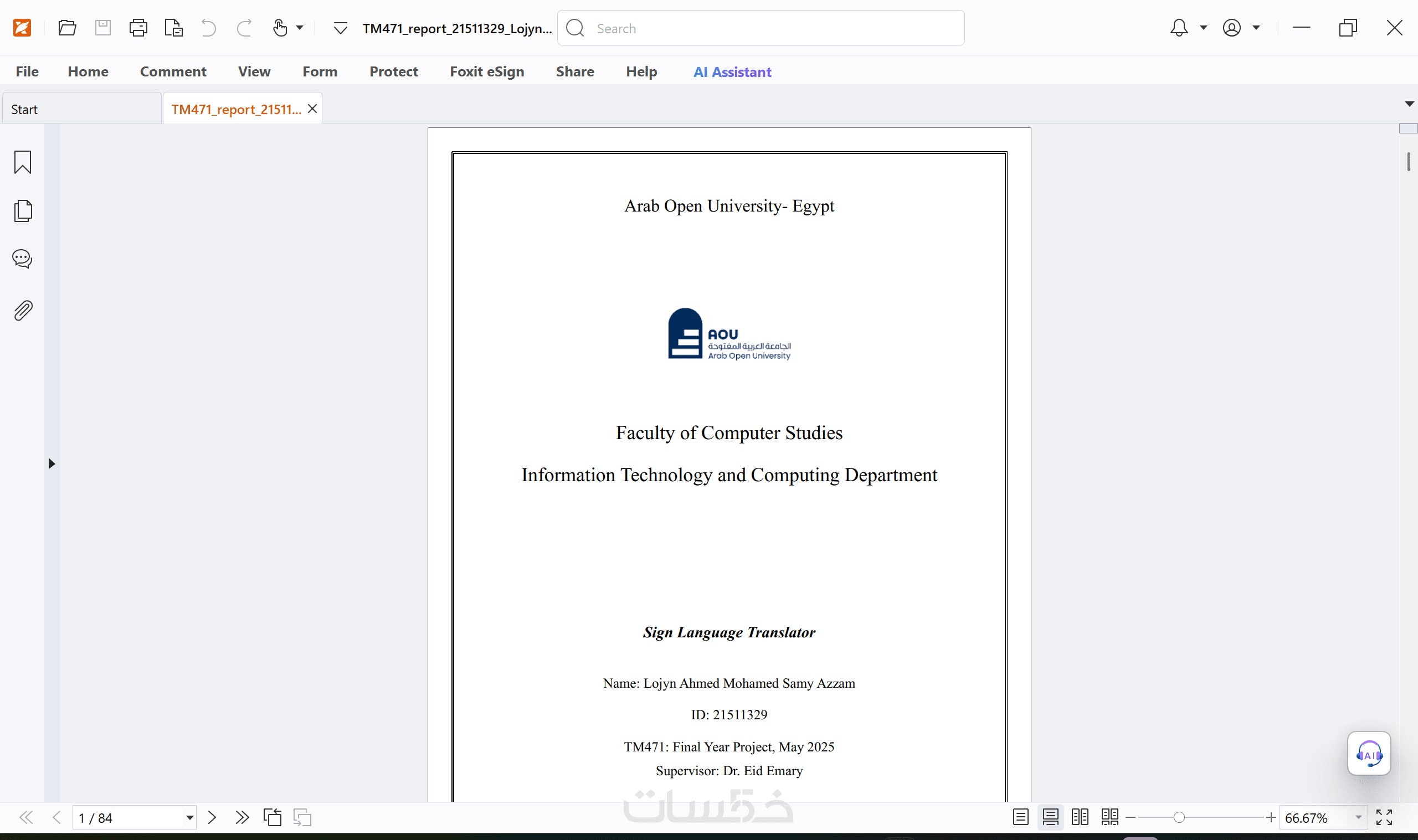Image resolution: width=1418 pixels, height=840 pixels.
Task: Click the Print icon in toolbar
Action: point(138,28)
